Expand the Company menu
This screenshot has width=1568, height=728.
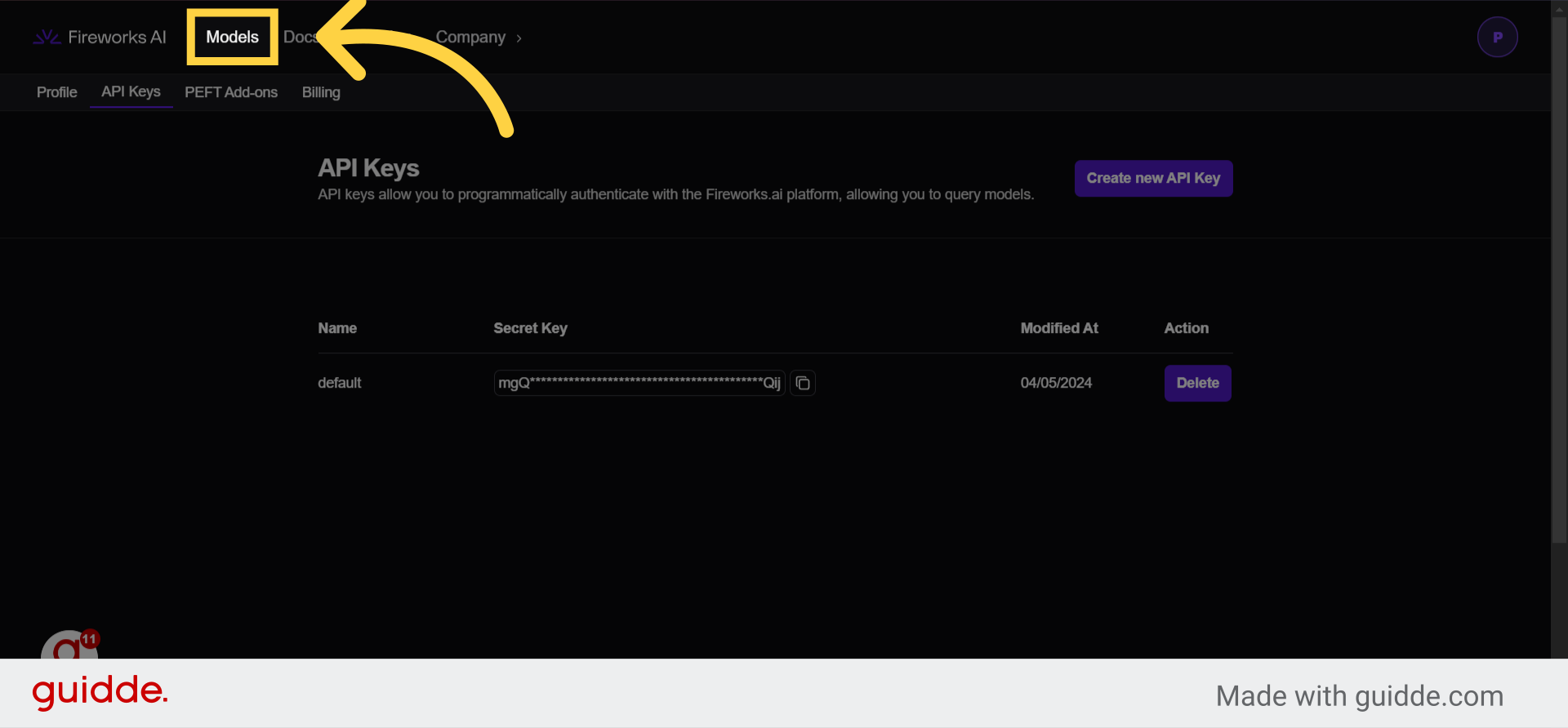point(479,38)
